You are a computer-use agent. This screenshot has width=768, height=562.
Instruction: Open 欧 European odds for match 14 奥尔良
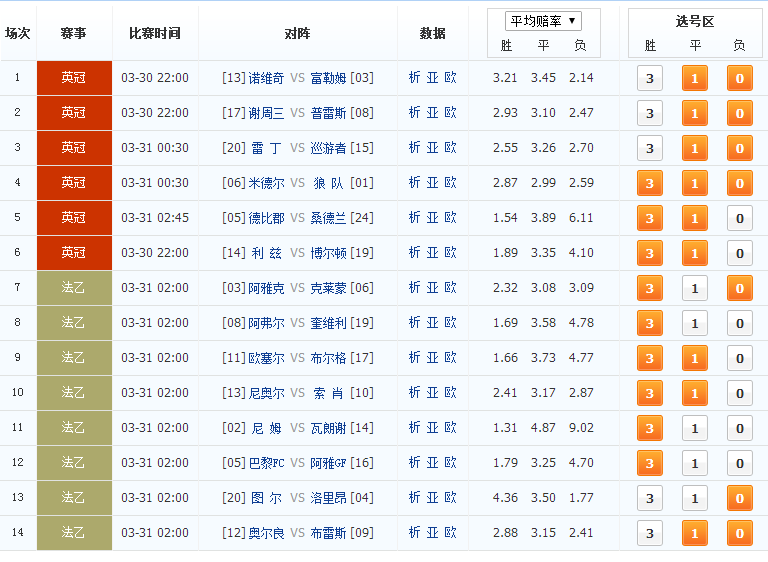[451, 533]
